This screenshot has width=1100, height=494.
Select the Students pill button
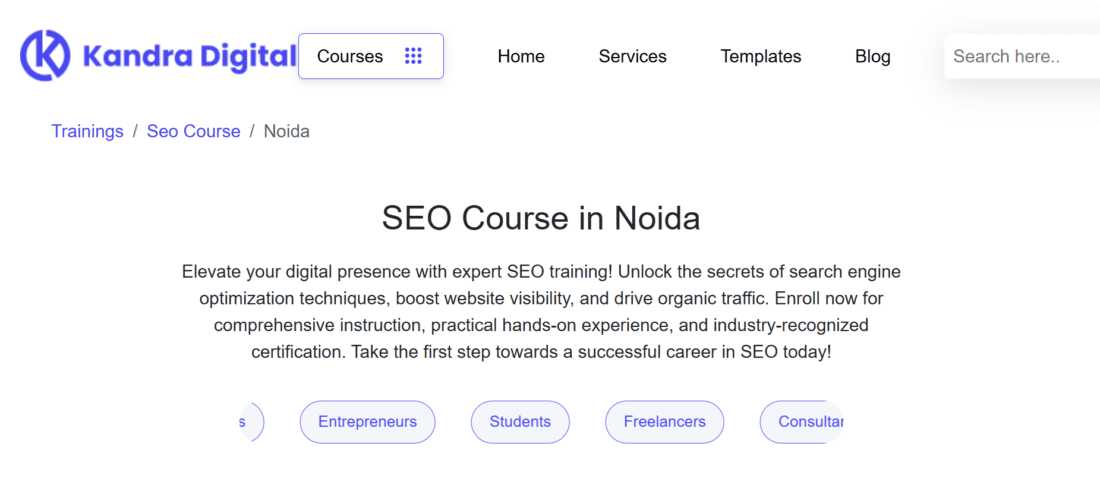521,422
